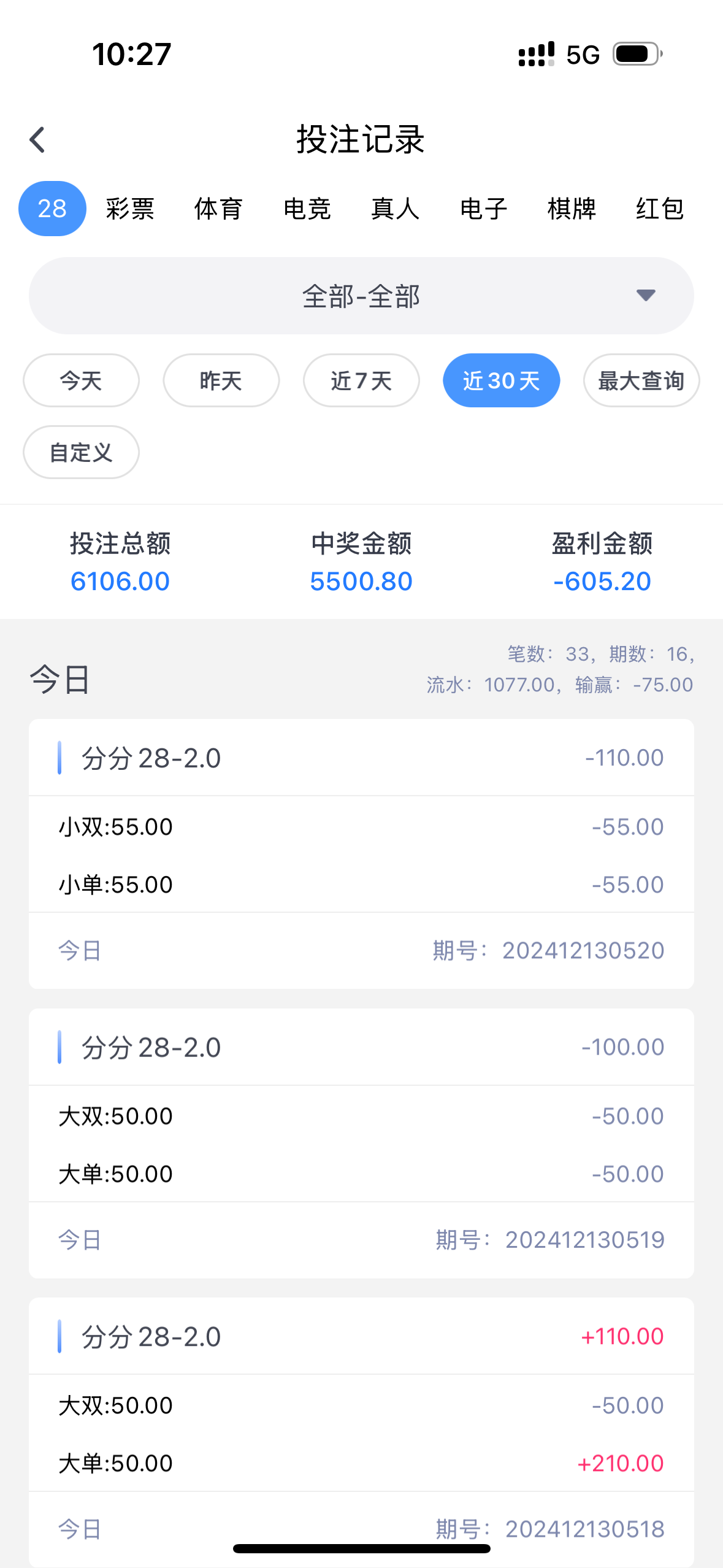Tap the battery status icon

pyautogui.click(x=638, y=54)
